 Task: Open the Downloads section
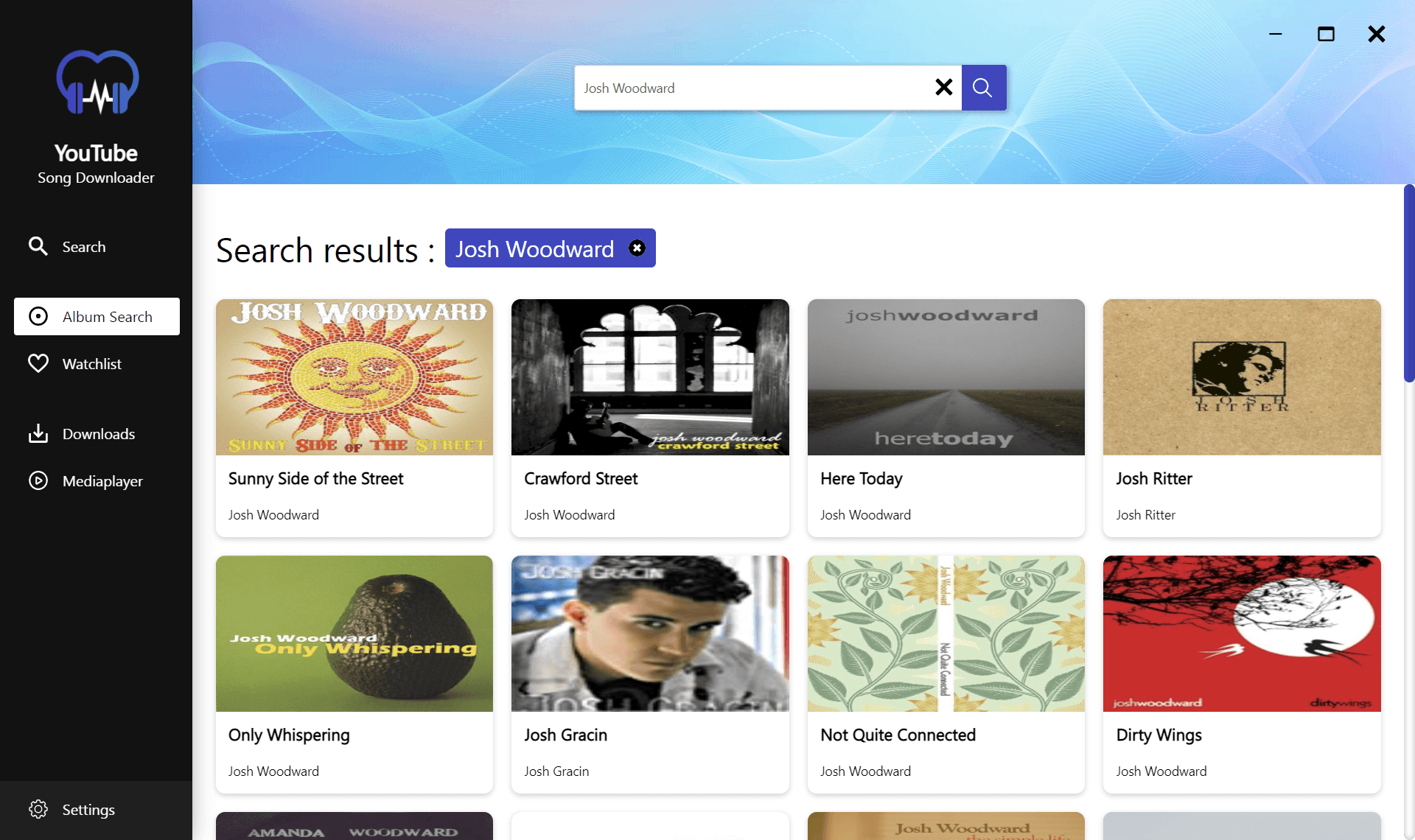pos(97,434)
